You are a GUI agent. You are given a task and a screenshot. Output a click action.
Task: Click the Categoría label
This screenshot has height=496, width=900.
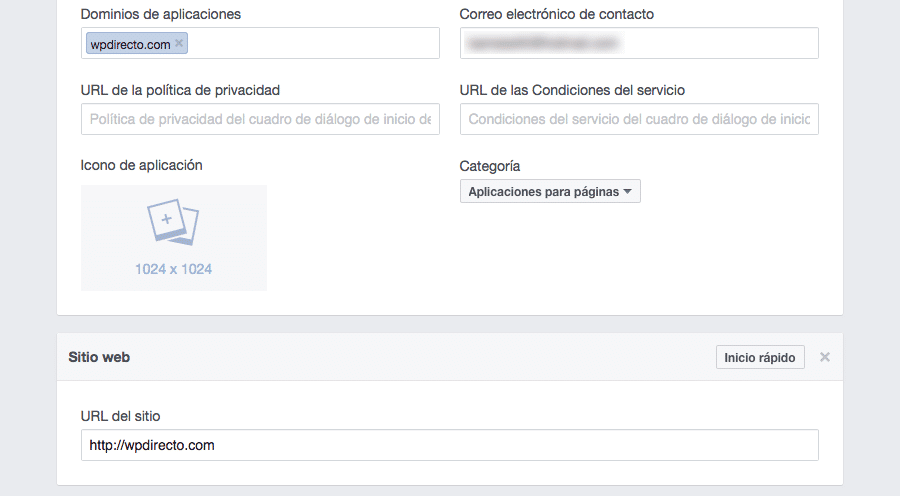[490, 166]
